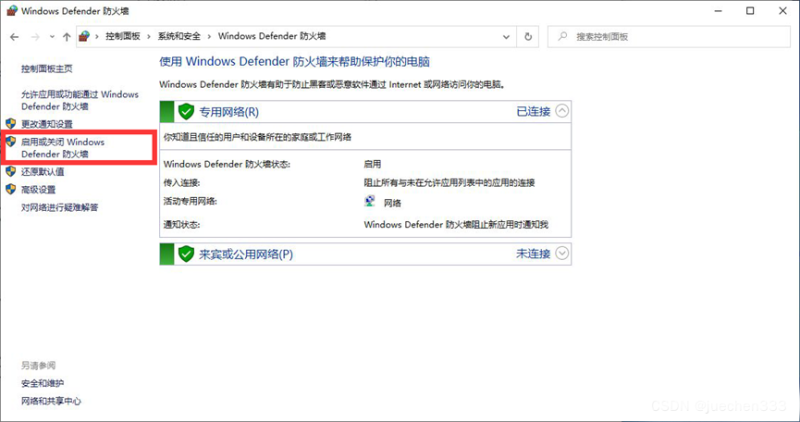Expand 来宾或公用网络 section with chevron
Viewport: 800px width, 422px height.
(x=562, y=253)
